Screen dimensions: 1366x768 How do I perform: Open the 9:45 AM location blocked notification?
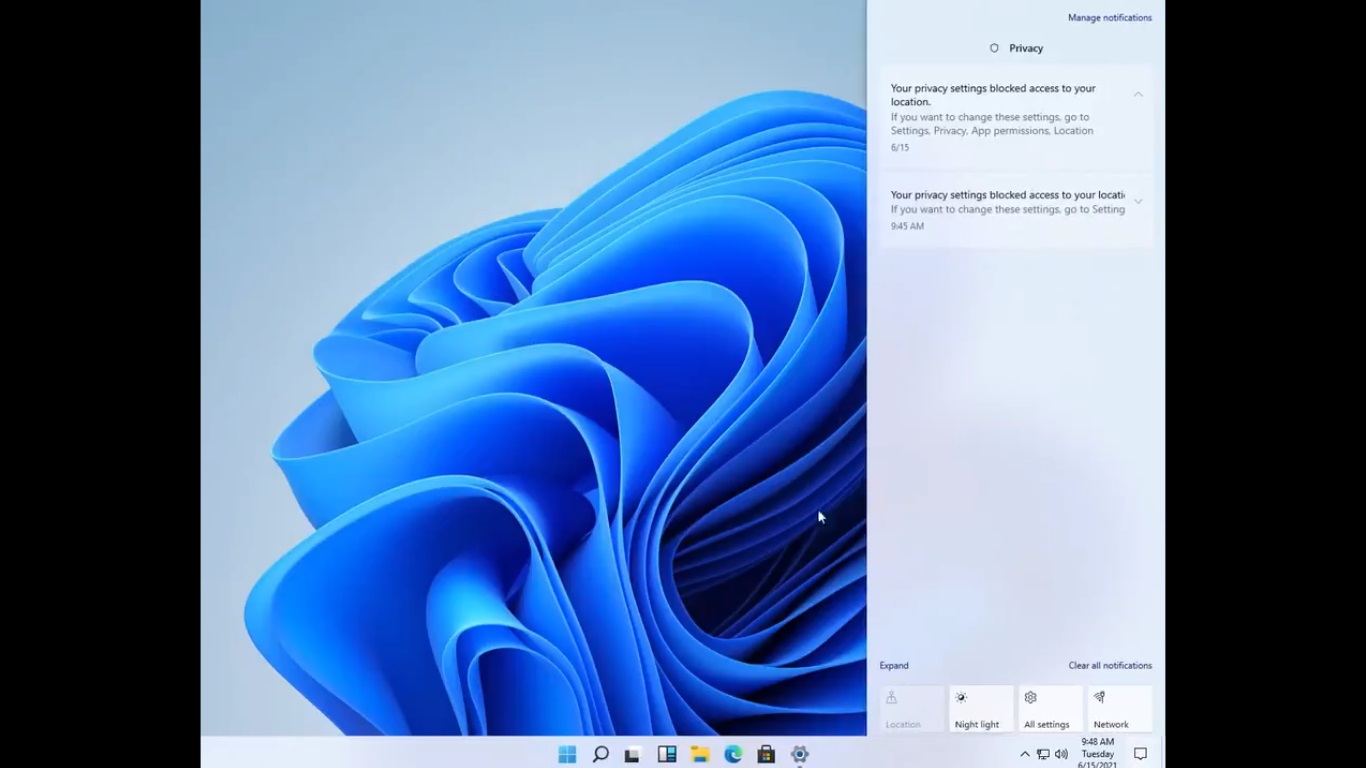(x=1016, y=210)
